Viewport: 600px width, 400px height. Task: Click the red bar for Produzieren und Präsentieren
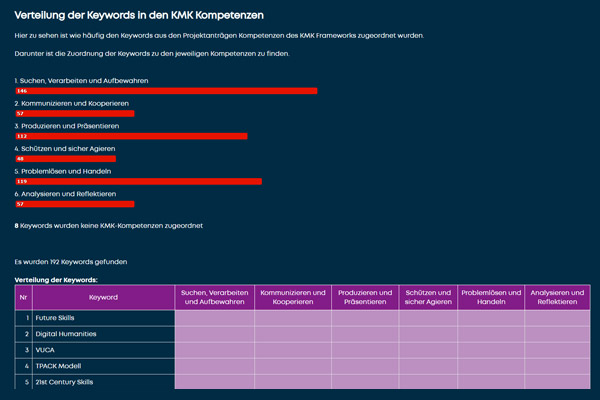coord(131,136)
